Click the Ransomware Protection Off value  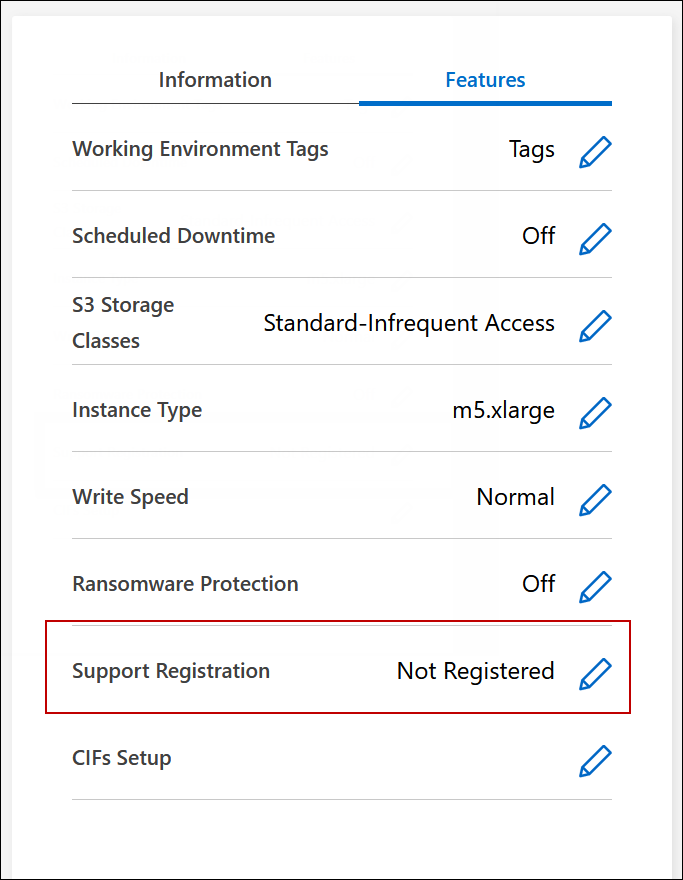pyautogui.click(x=538, y=584)
